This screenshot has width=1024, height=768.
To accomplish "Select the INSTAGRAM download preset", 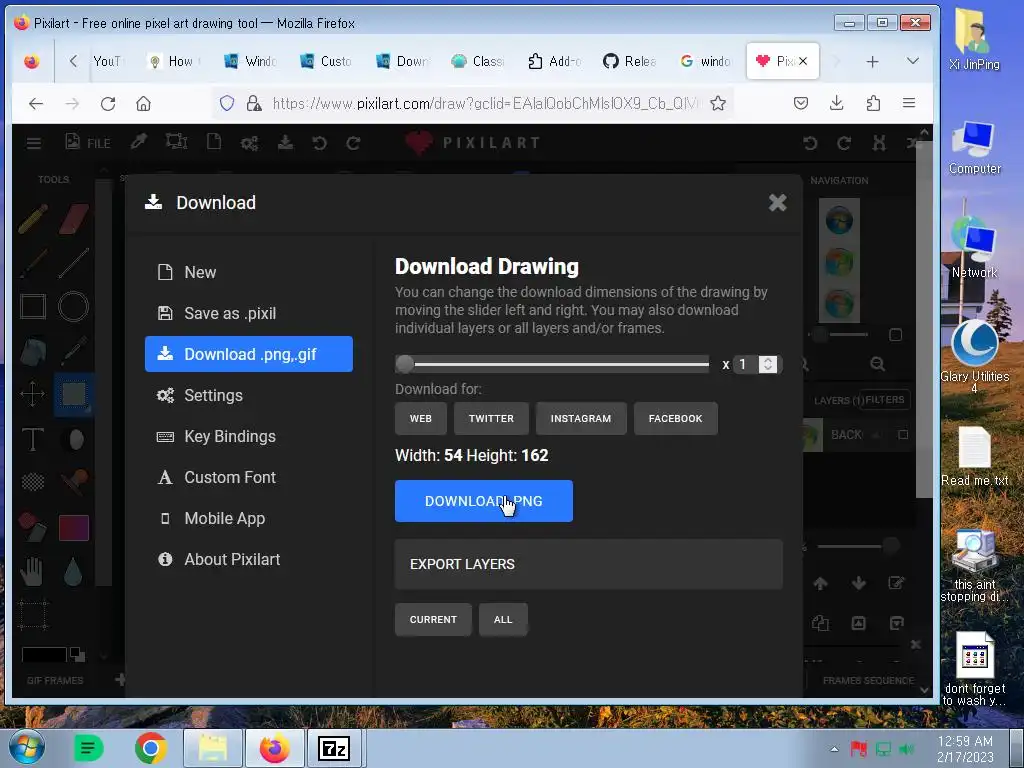I will click(581, 419).
